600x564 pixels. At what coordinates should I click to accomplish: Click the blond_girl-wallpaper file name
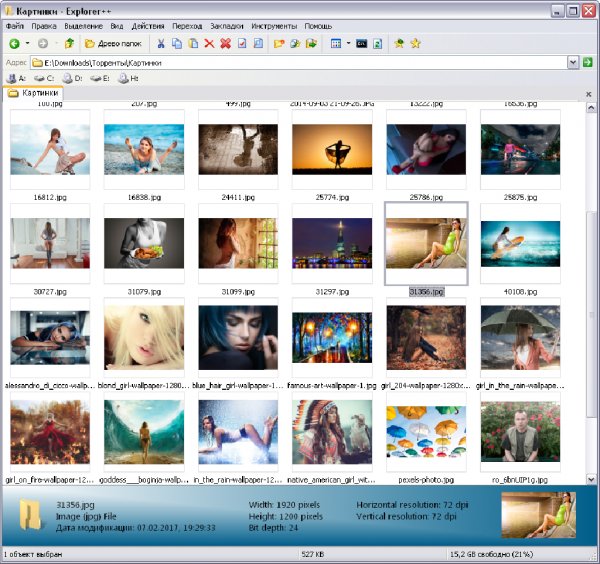coord(143,386)
